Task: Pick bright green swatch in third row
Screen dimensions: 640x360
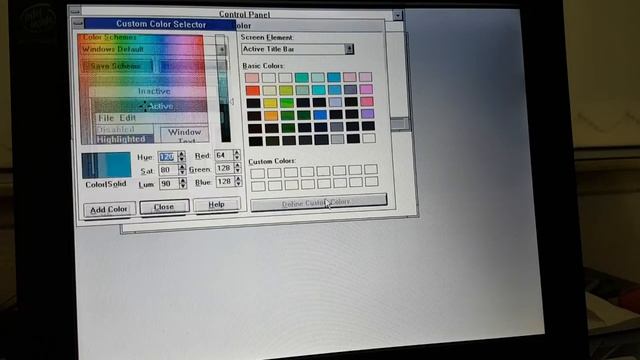Action: click(287, 102)
